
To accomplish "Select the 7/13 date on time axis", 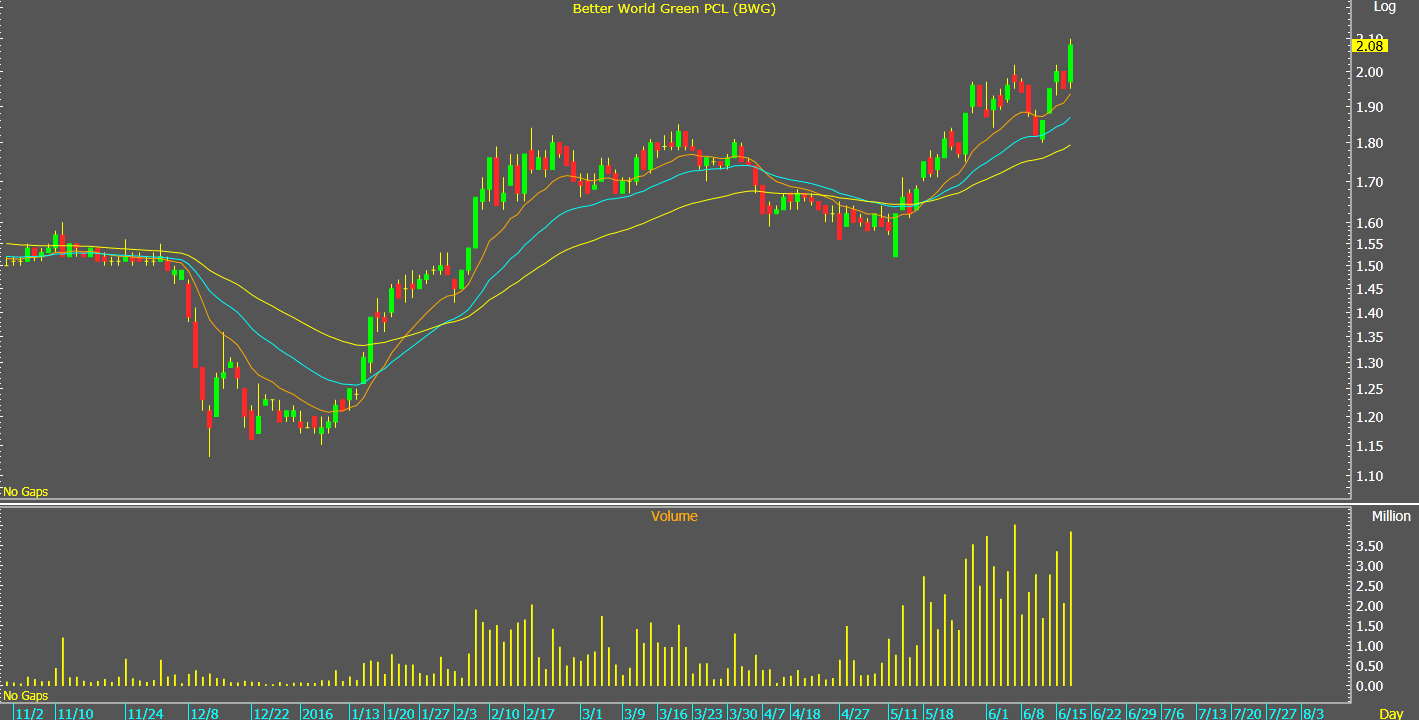I will (x=1212, y=713).
